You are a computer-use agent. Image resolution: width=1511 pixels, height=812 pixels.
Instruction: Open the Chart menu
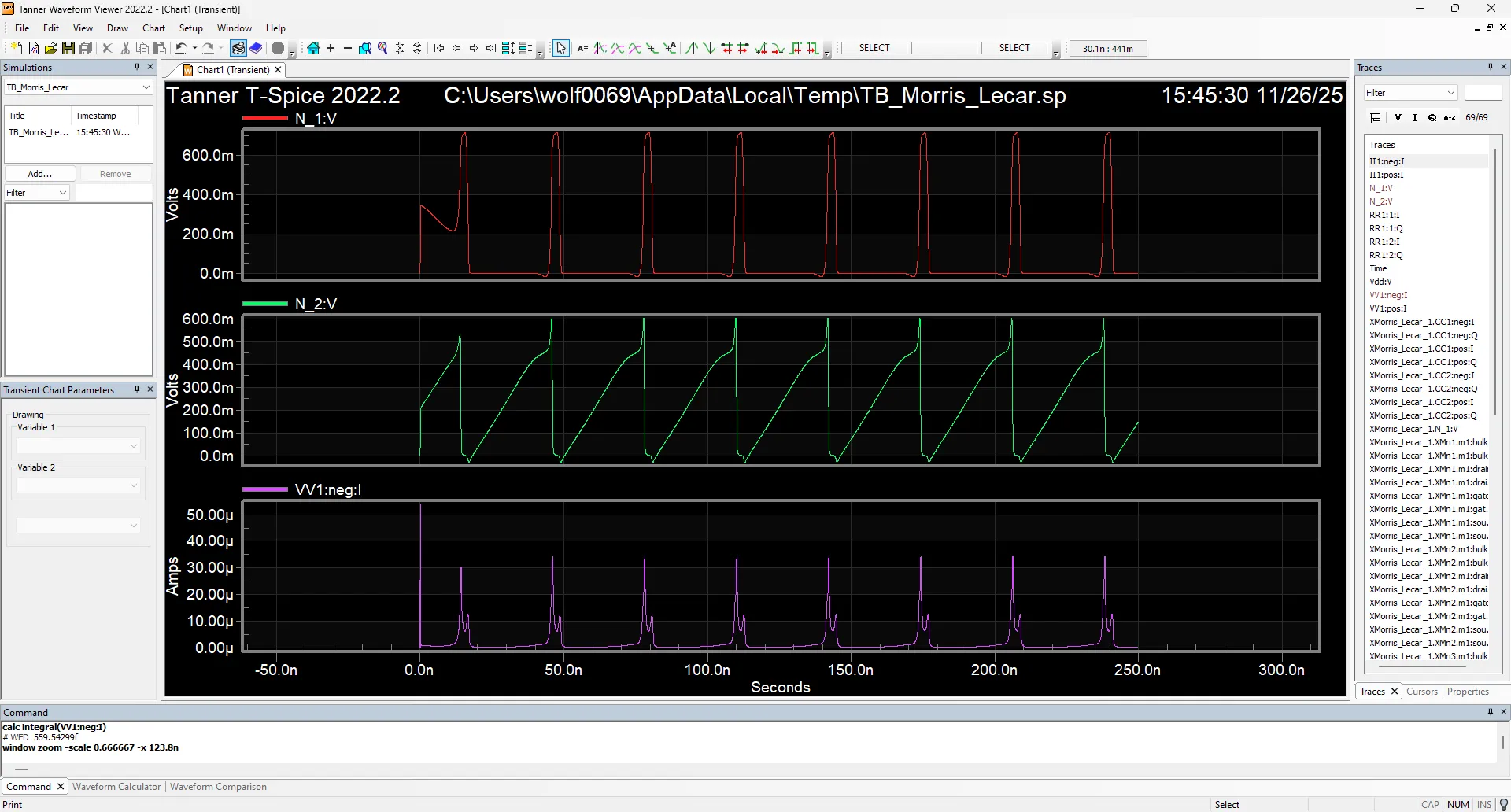coord(153,28)
